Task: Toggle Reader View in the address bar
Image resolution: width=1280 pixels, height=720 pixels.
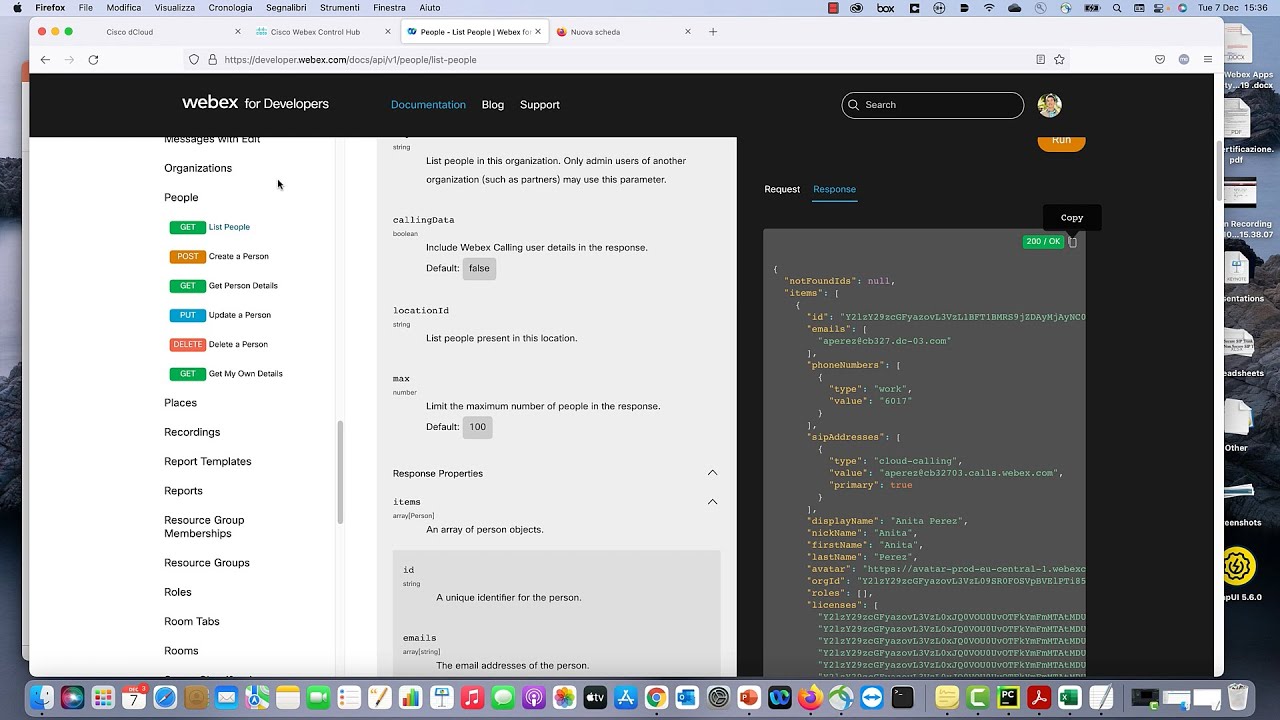Action: coord(1040,60)
